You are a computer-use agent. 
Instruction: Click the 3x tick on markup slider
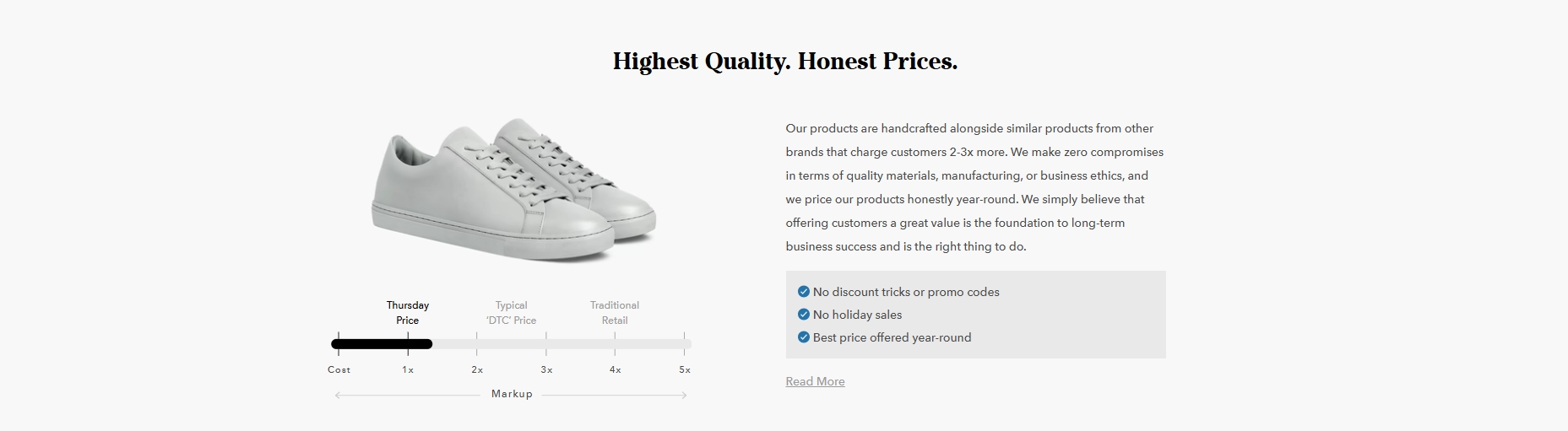(546, 344)
